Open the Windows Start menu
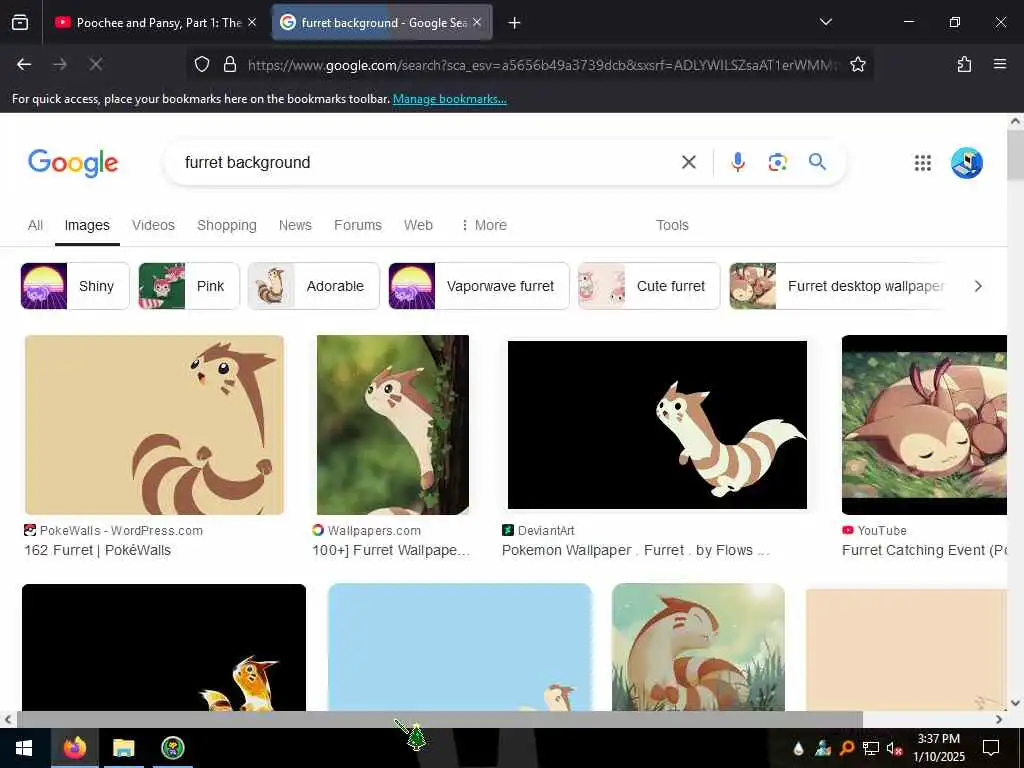Screen dimensions: 1024x768 [x=24, y=748]
